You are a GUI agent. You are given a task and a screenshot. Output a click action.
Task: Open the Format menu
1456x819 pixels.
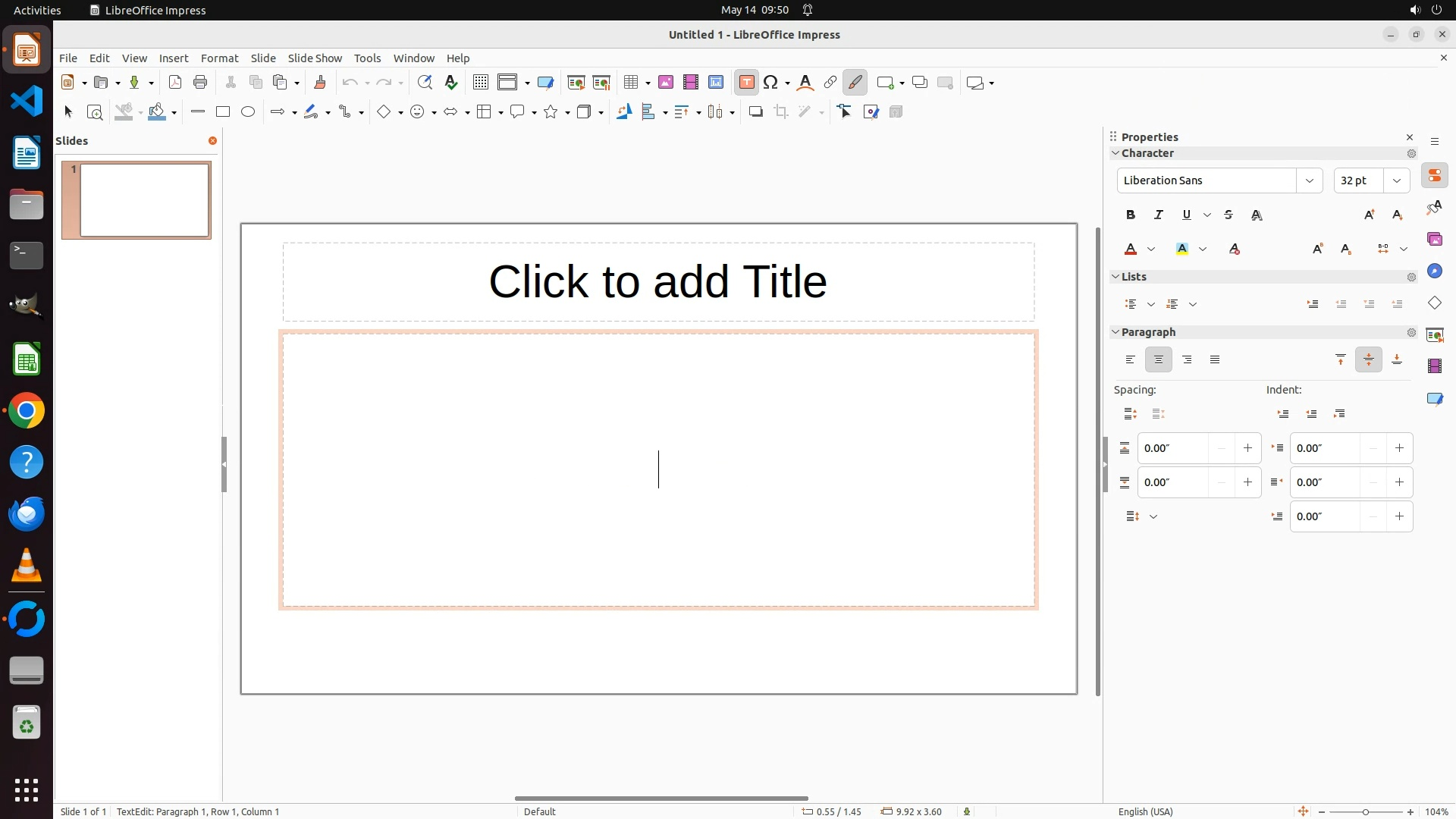tap(219, 58)
